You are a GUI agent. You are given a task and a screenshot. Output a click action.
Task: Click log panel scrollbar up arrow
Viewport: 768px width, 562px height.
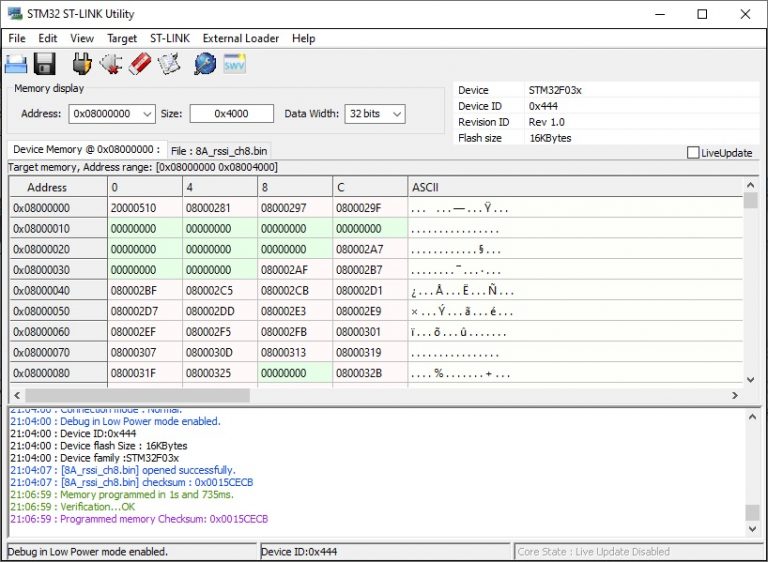point(752,417)
